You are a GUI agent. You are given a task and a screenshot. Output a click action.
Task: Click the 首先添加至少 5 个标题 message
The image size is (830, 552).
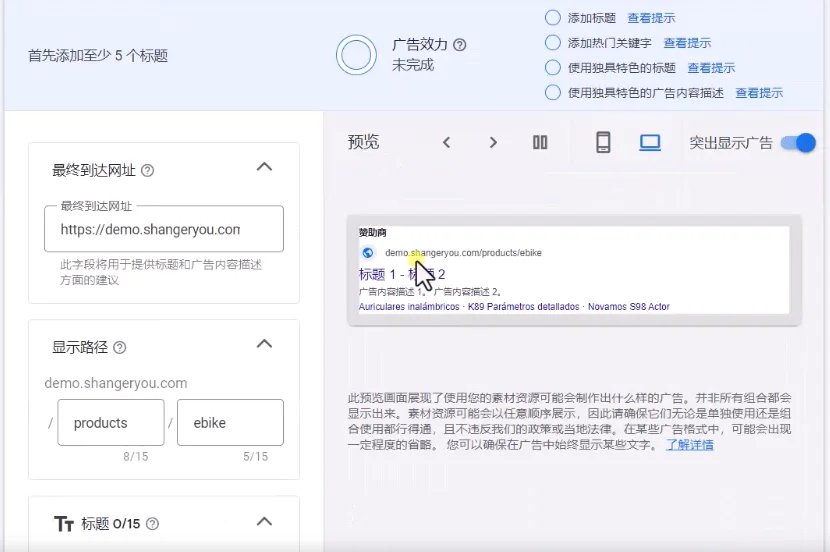click(x=98, y=56)
